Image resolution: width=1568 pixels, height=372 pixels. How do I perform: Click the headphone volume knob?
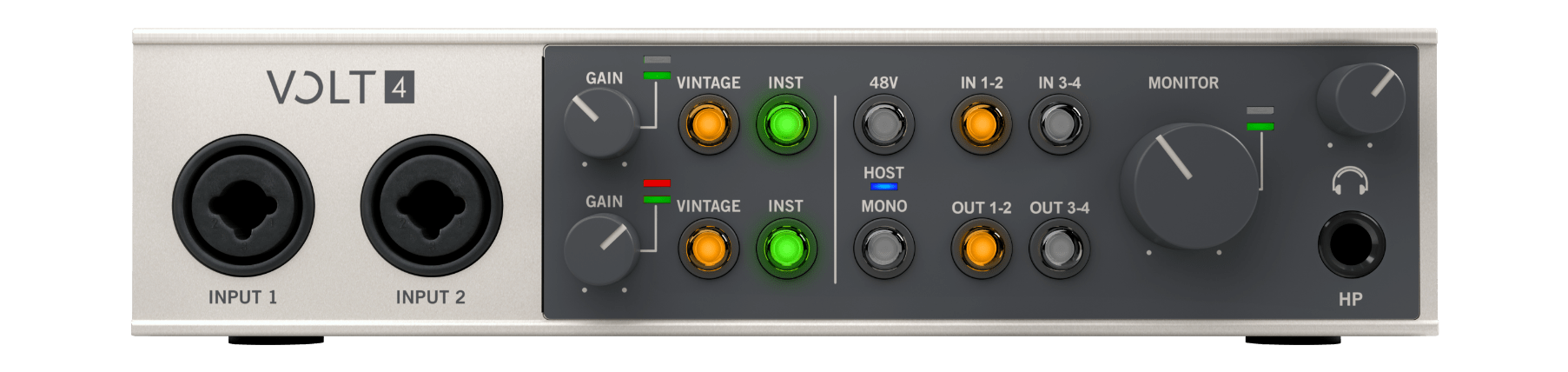(x=1360, y=97)
